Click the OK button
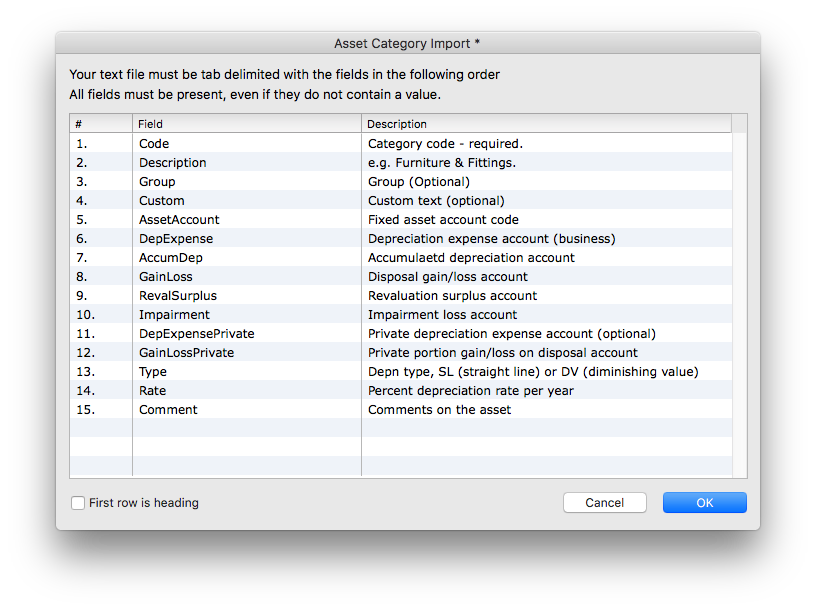 click(x=705, y=503)
